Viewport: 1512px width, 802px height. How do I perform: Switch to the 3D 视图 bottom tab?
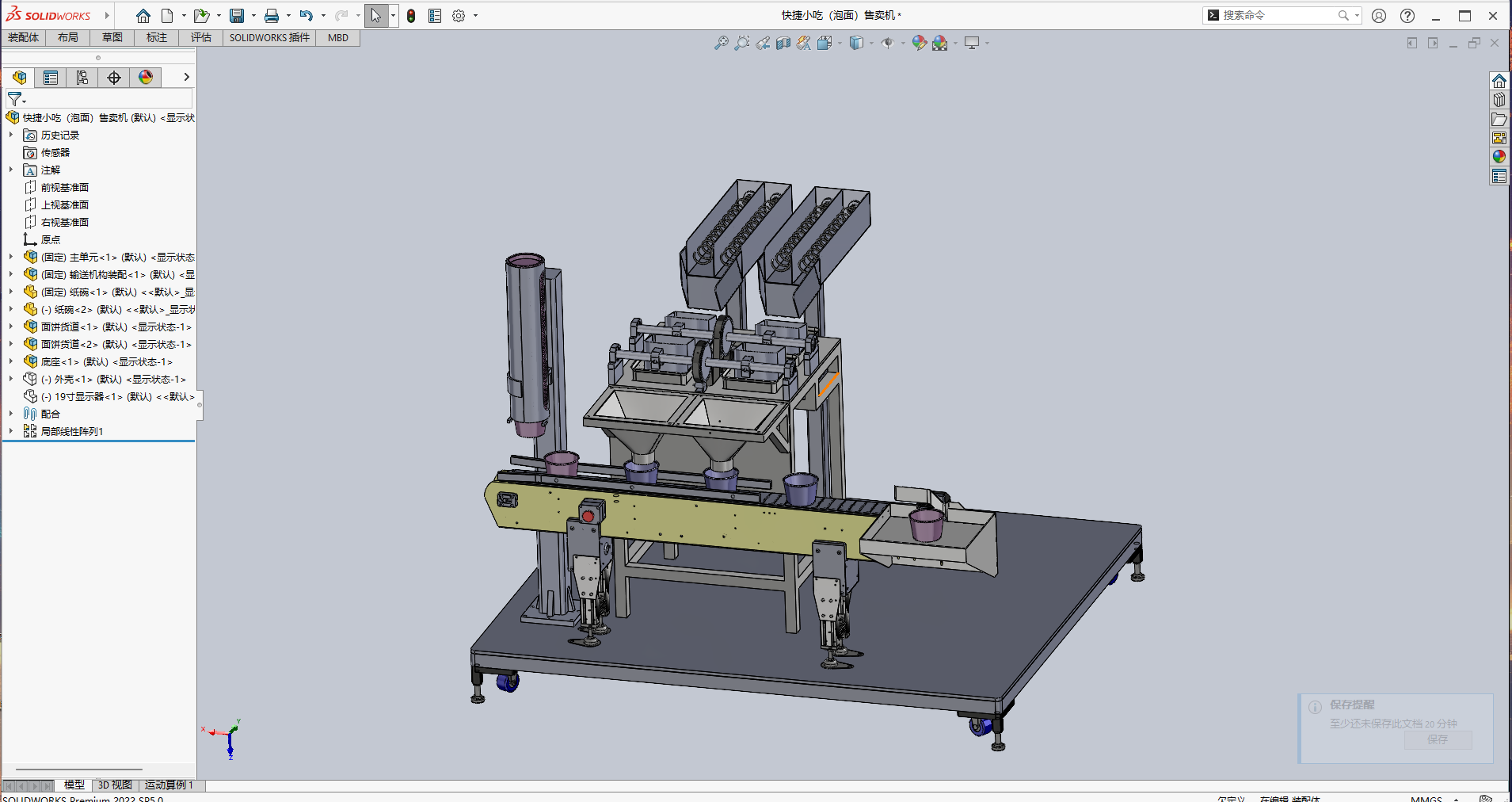point(115,785)
